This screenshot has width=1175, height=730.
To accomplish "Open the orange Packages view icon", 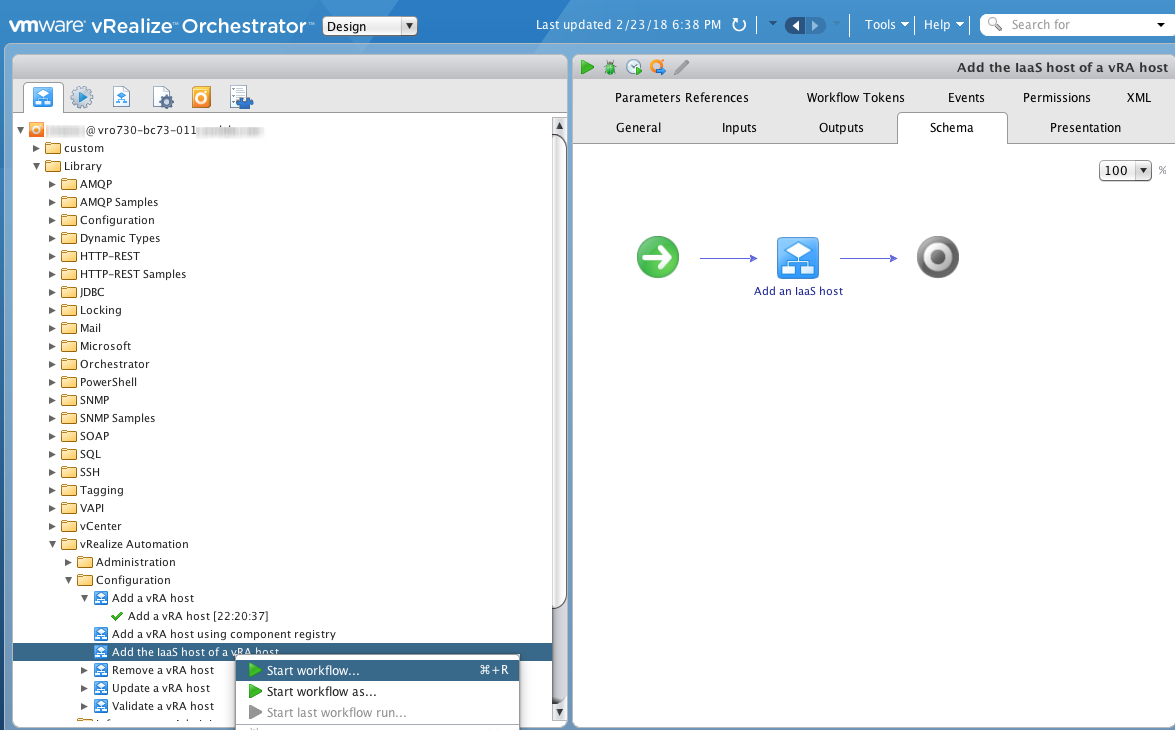I will click(x=201, y=97).
